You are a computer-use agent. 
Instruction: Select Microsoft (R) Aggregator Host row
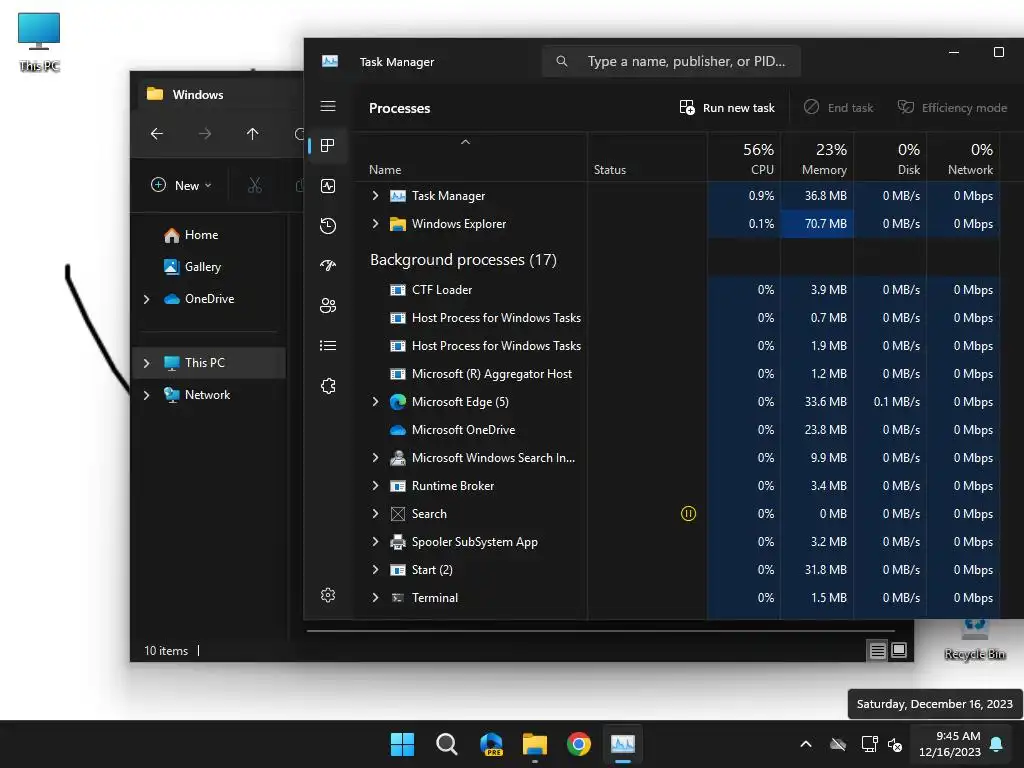click(x=677, y=374)
